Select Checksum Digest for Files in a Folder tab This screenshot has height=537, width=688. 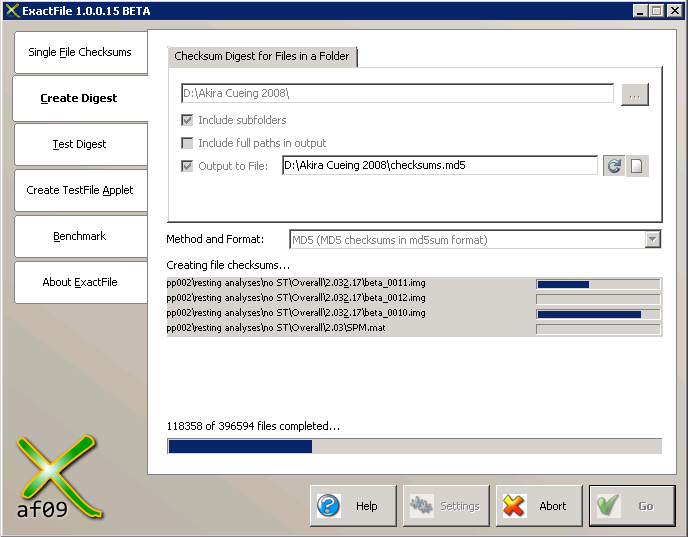[x=262, y=57]
